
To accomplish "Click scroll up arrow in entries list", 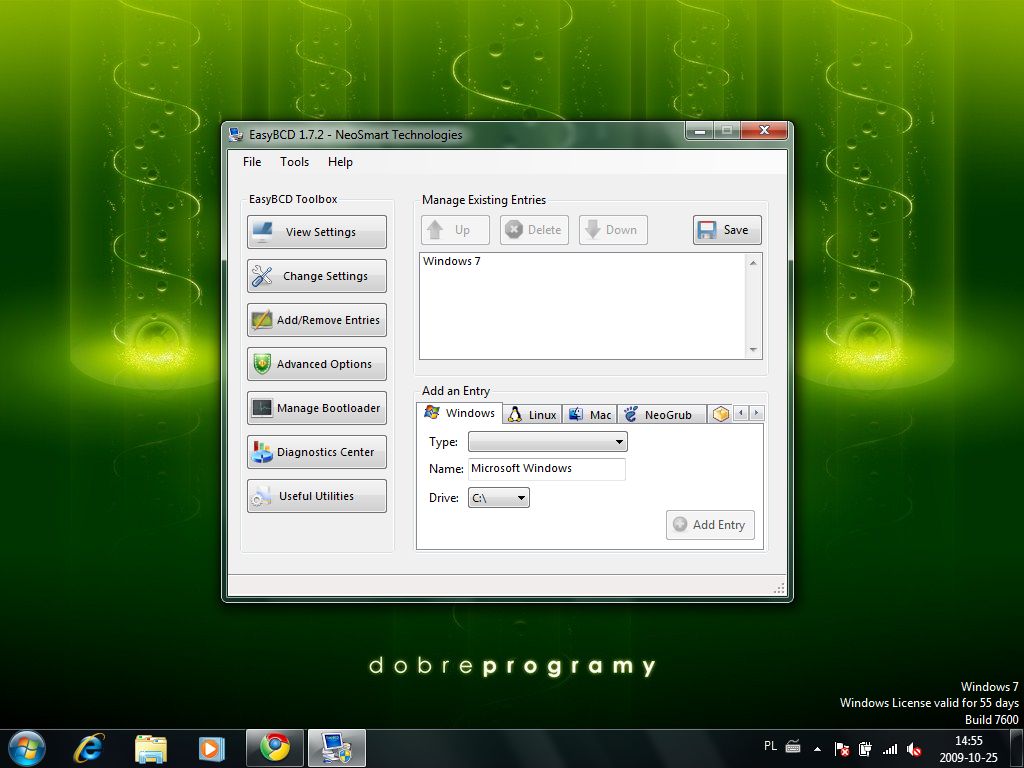I will 753,263.
